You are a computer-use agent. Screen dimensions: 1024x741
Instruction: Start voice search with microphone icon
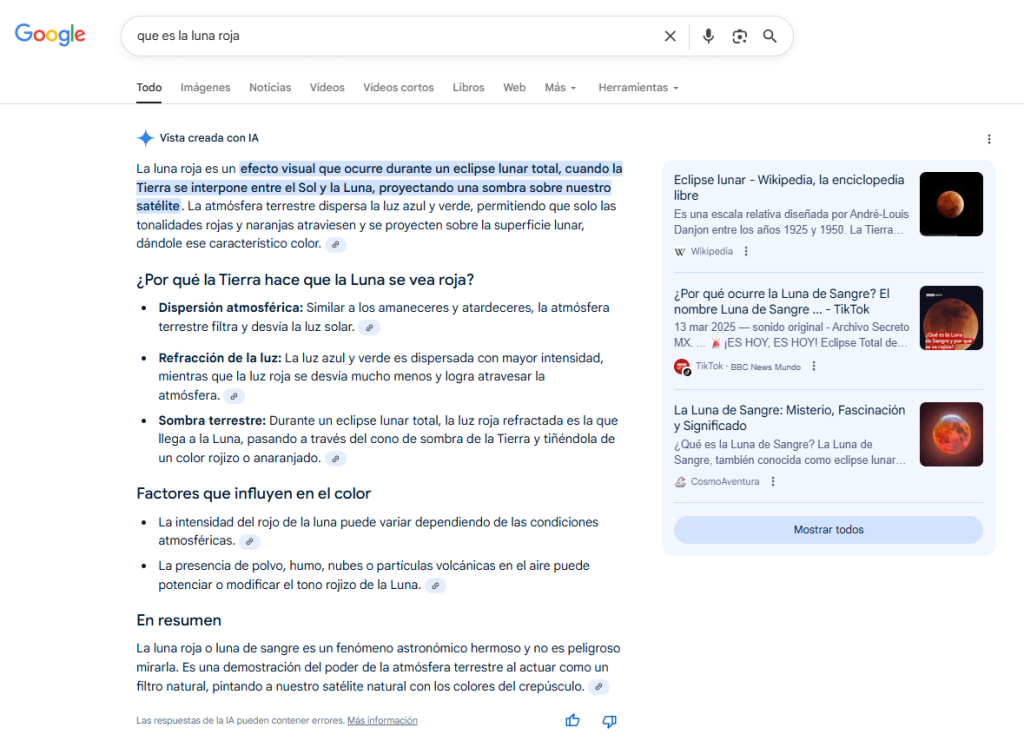(708, 36)
